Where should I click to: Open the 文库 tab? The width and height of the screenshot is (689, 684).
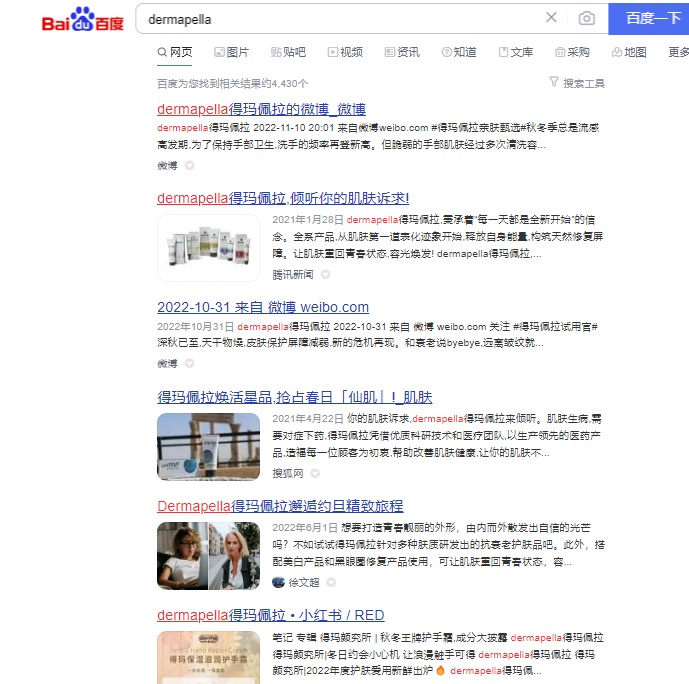coord(516,52)
